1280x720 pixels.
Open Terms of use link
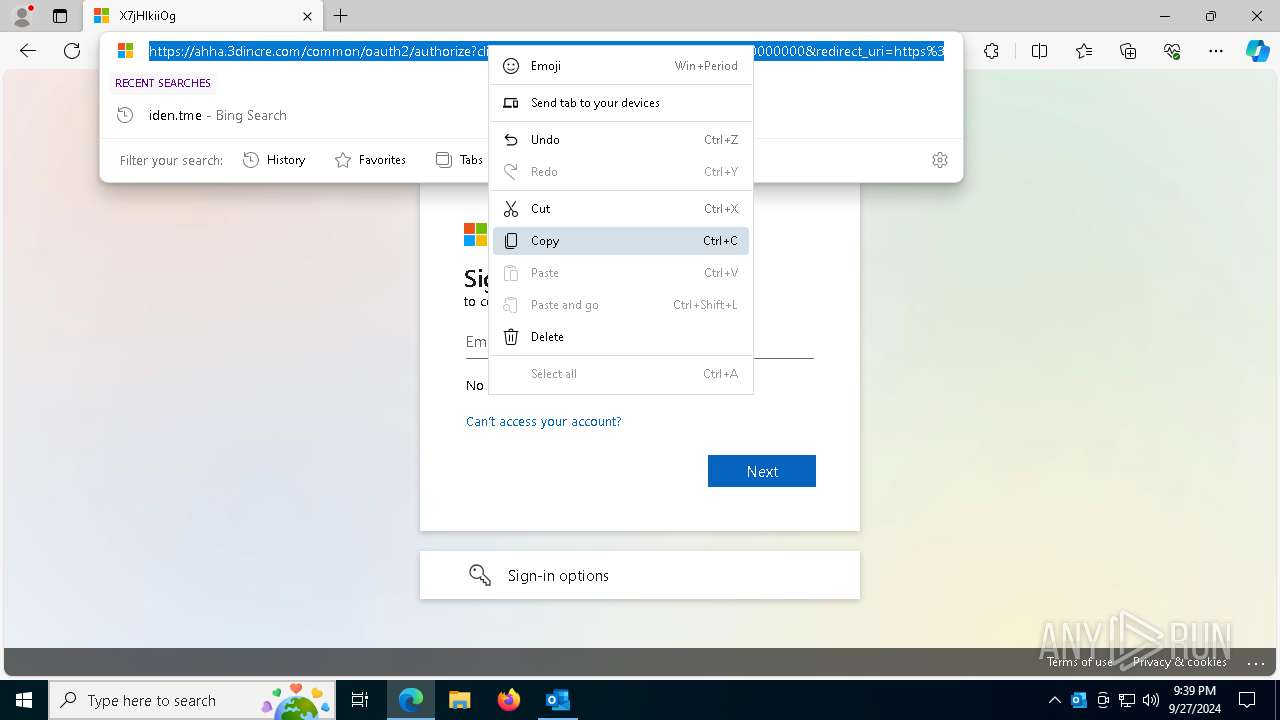click(1080, 662)
